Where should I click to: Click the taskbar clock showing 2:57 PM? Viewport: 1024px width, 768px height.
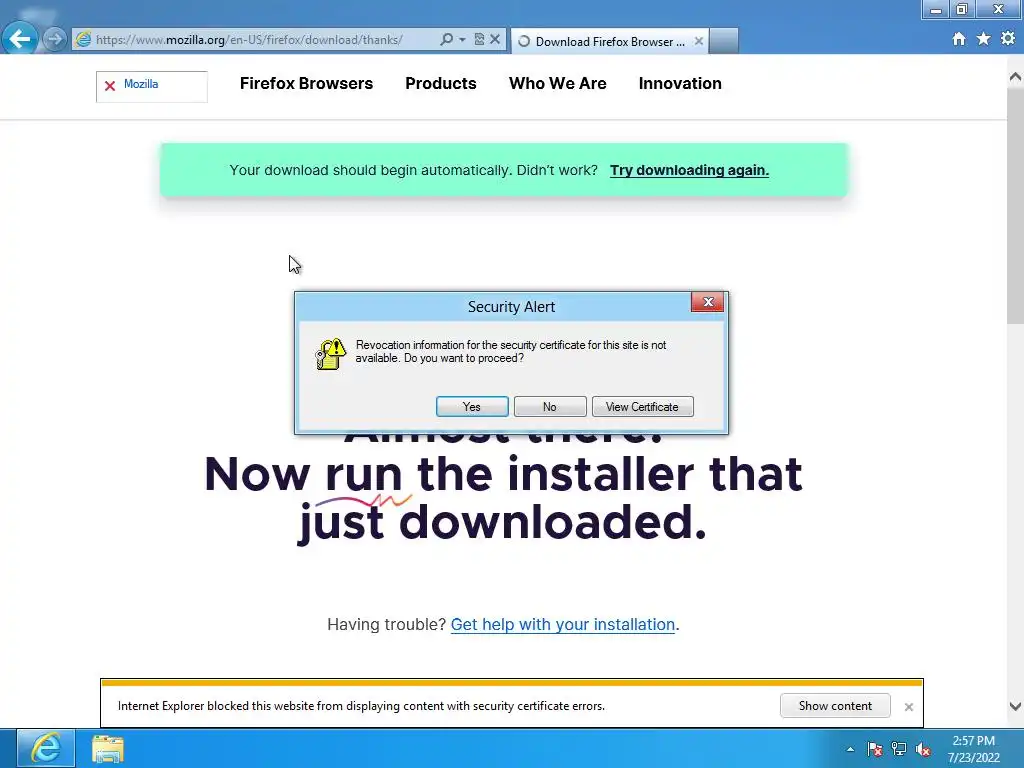973,749
